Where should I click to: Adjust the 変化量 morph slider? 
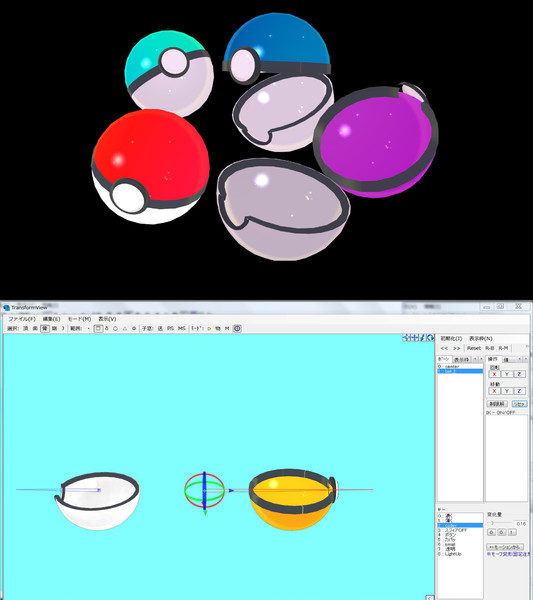pos(499,523)
